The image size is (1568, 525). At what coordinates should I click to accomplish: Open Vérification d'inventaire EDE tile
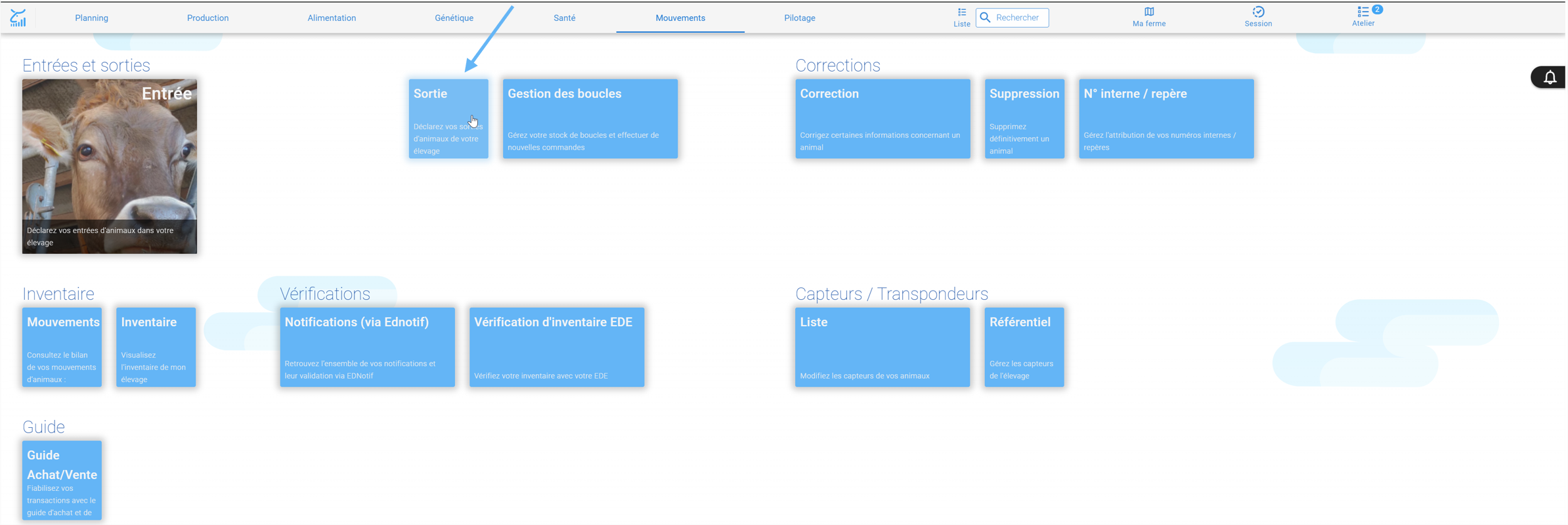coord(557,347)
